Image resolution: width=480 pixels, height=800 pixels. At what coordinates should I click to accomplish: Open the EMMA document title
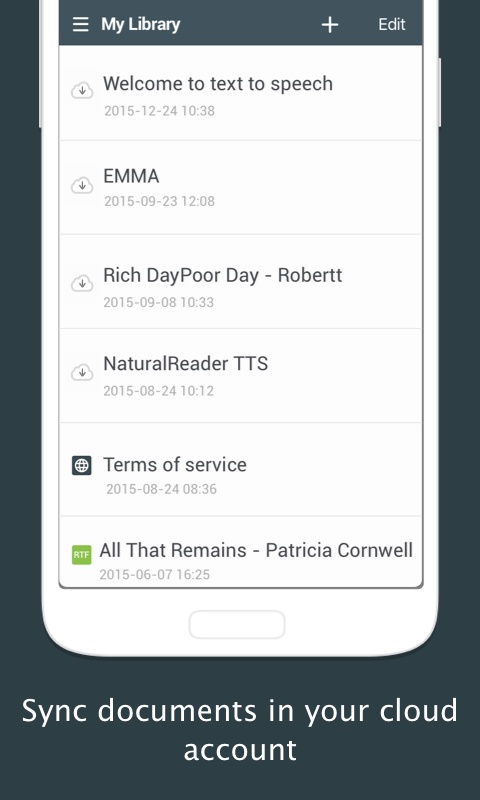(131, 177)
